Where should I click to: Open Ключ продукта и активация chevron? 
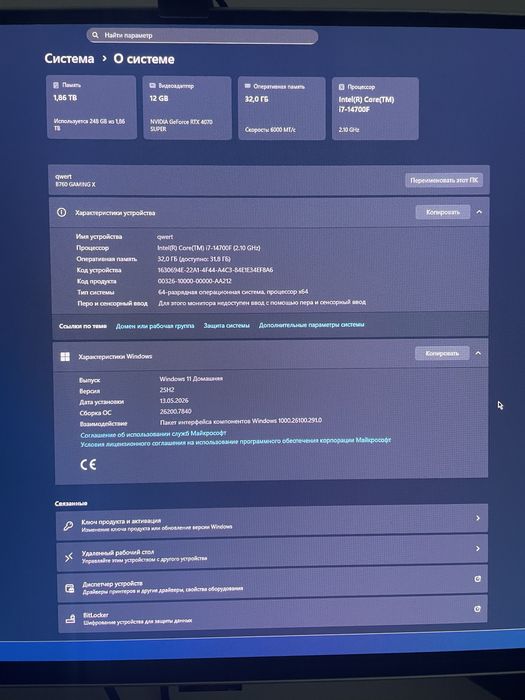click(478, 518)
